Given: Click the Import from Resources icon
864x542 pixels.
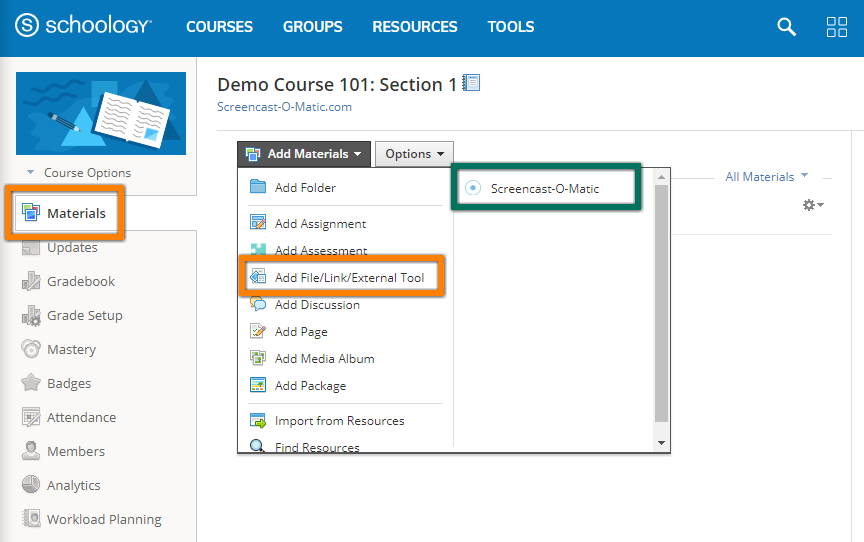Looking at the screenshot, I should (258, 420).
